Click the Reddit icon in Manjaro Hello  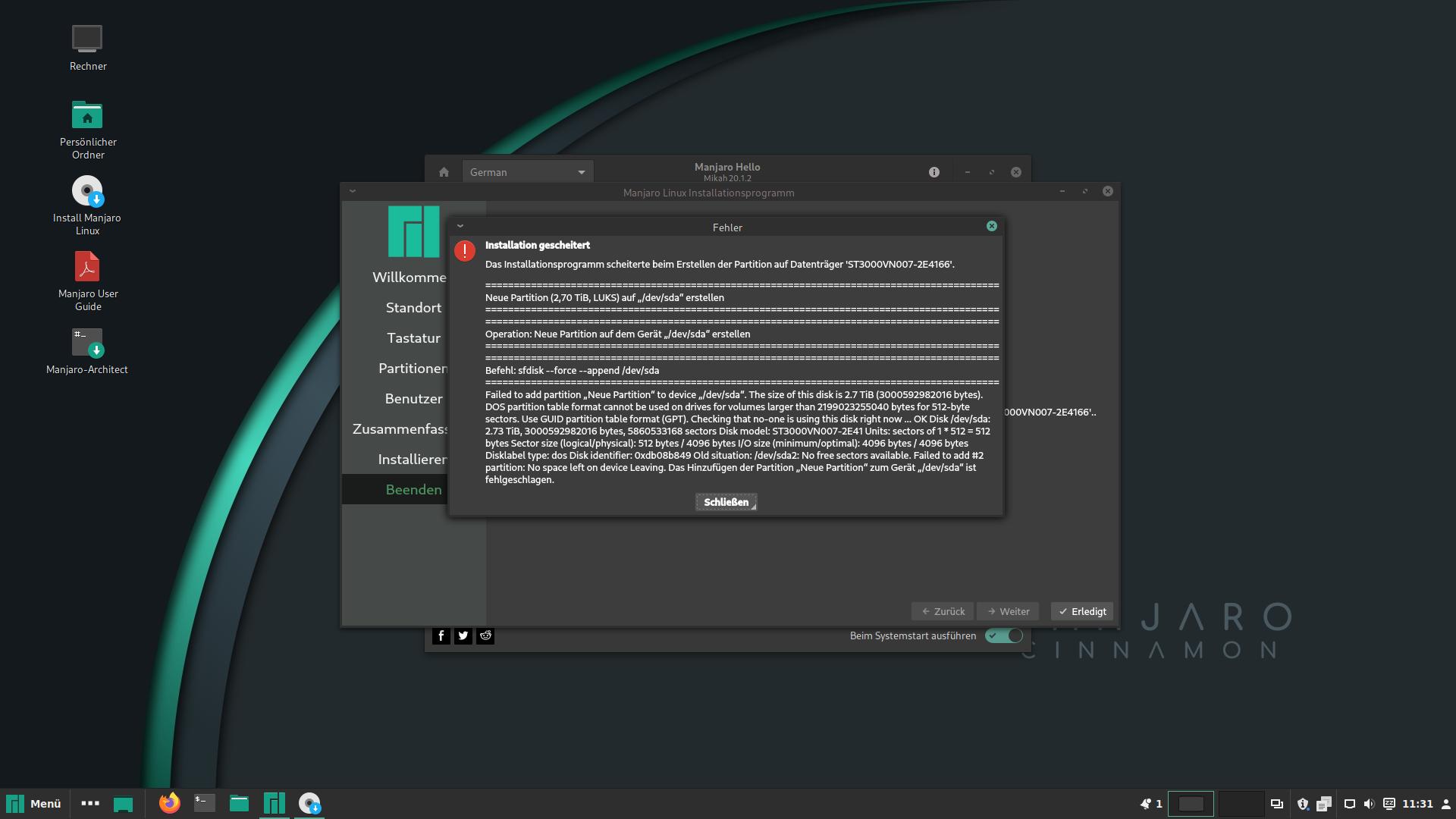(485, 635)
